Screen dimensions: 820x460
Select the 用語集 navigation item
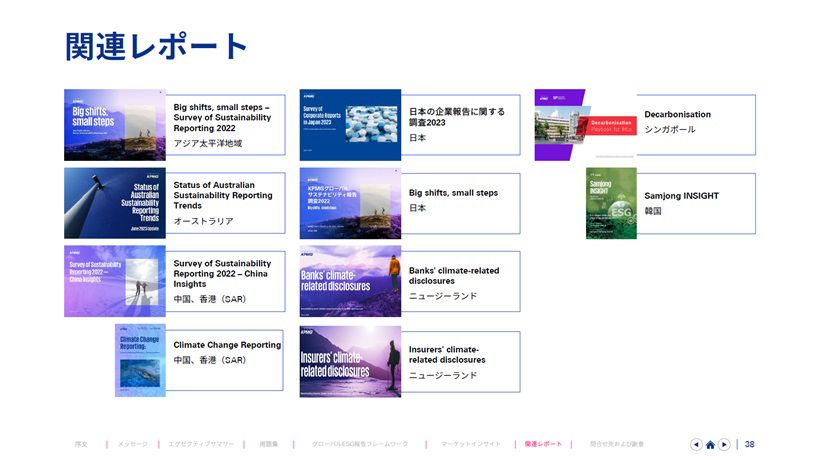268,444
